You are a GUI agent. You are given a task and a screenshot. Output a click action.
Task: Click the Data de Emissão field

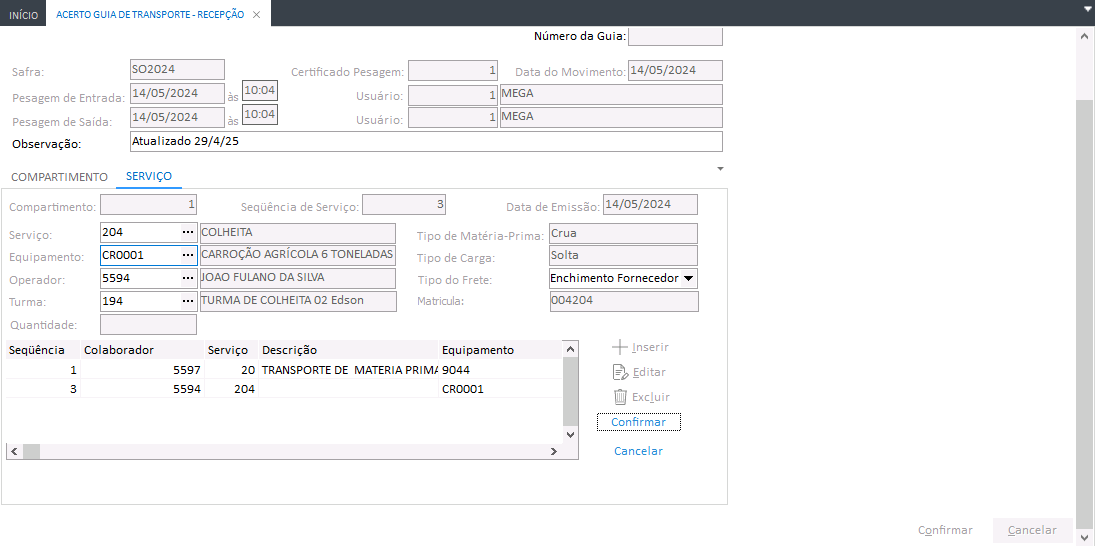[650, 205]
